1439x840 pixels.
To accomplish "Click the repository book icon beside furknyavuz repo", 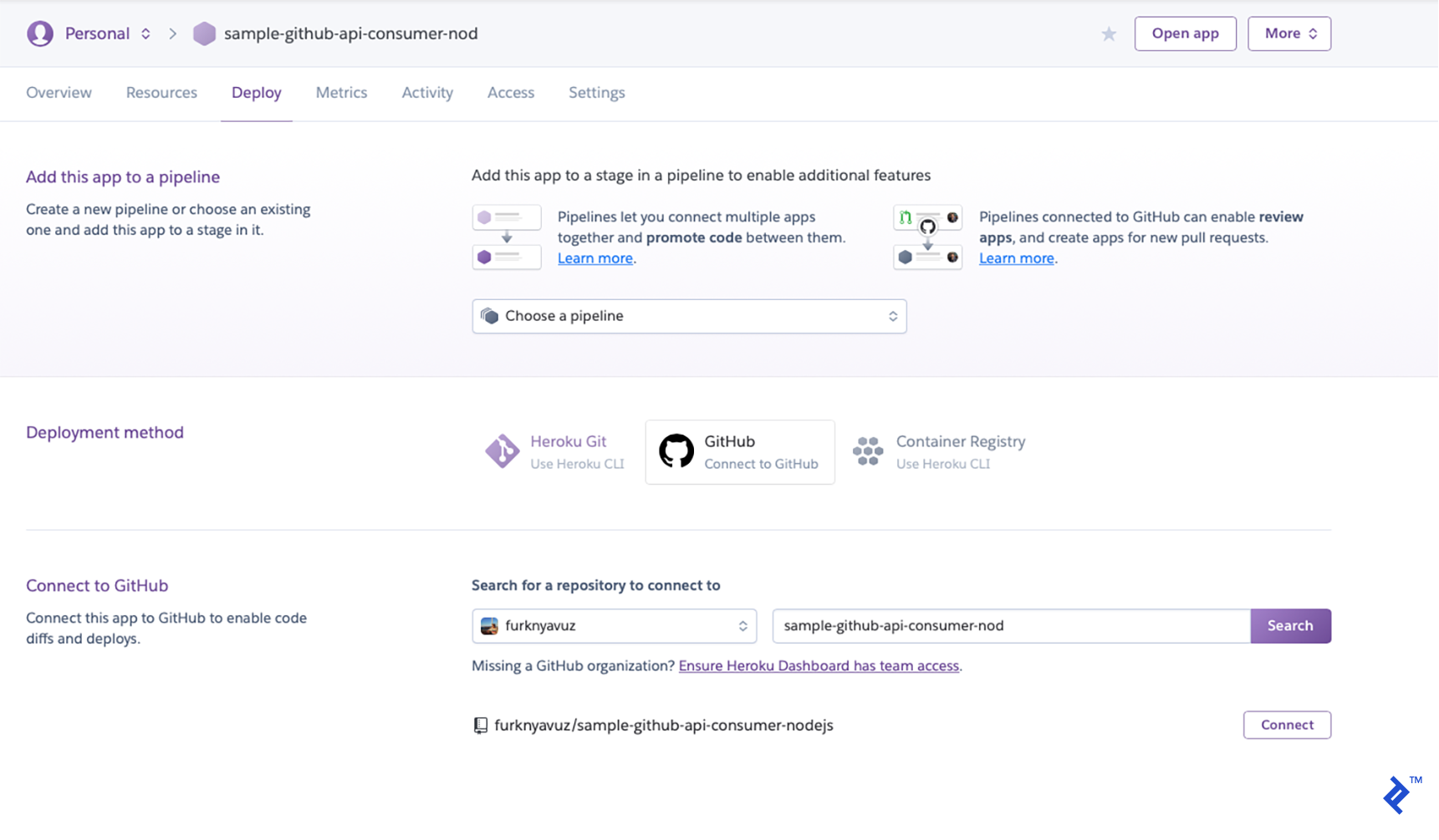I will tap(479, 725).
